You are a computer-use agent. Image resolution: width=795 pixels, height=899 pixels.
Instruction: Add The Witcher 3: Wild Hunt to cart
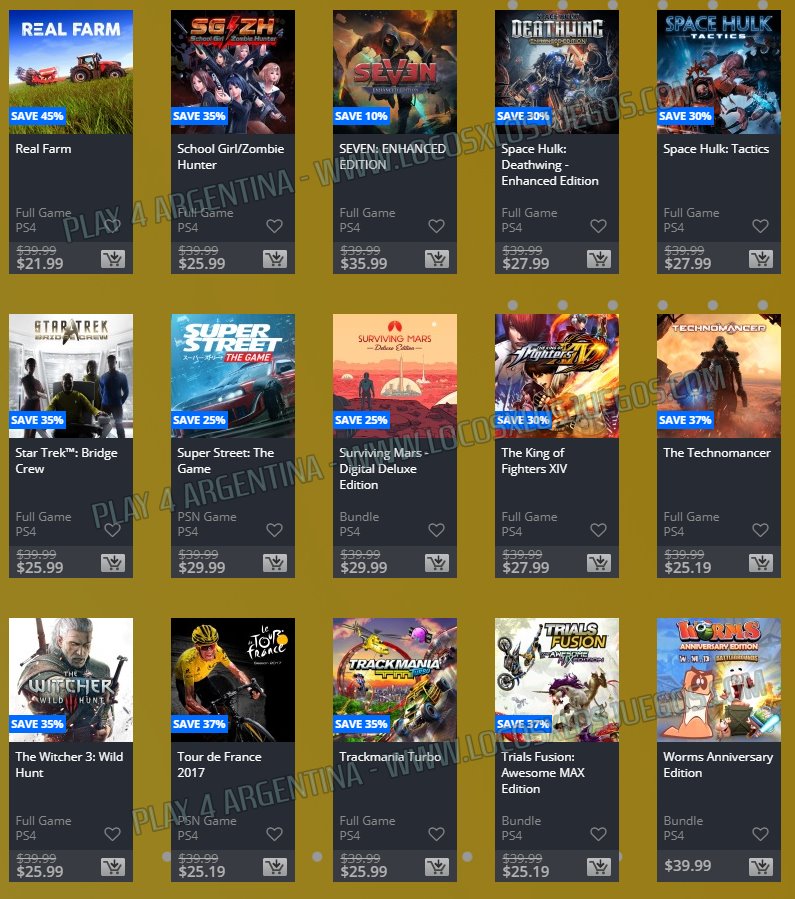click(x=113, y=867)
